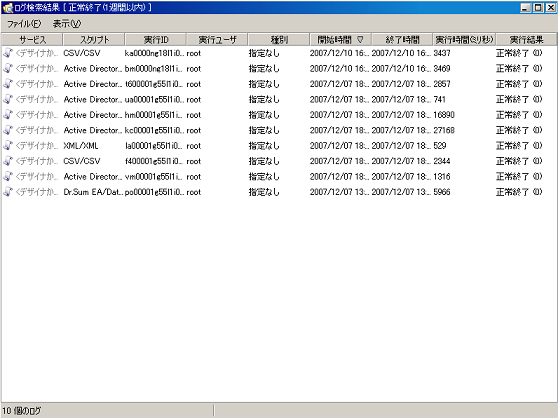Select the kc00001g55l1i0 execution ID cell
Screen dimensions: 558x418
(x=154, y=130)
